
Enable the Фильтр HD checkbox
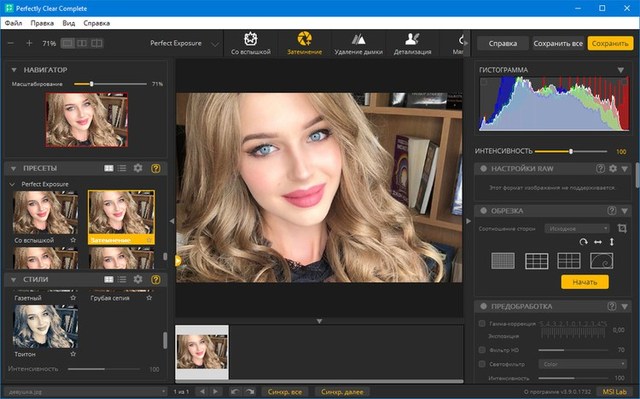[x=482, y=350]
